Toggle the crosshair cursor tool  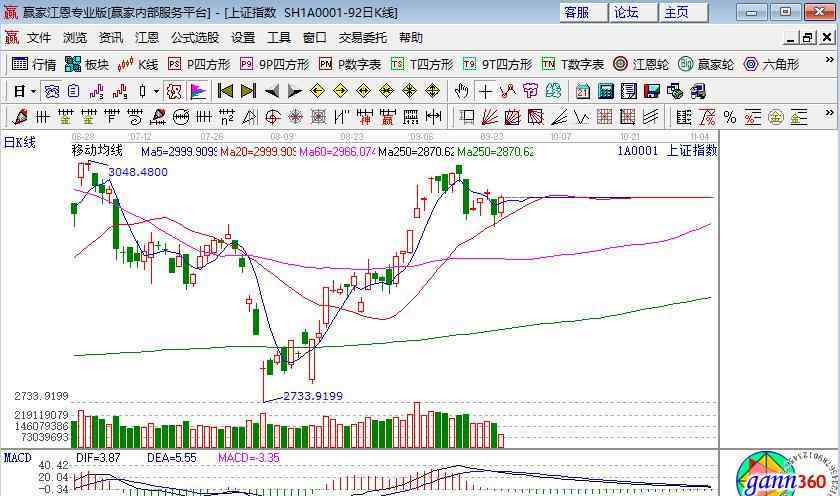(485, 92)
